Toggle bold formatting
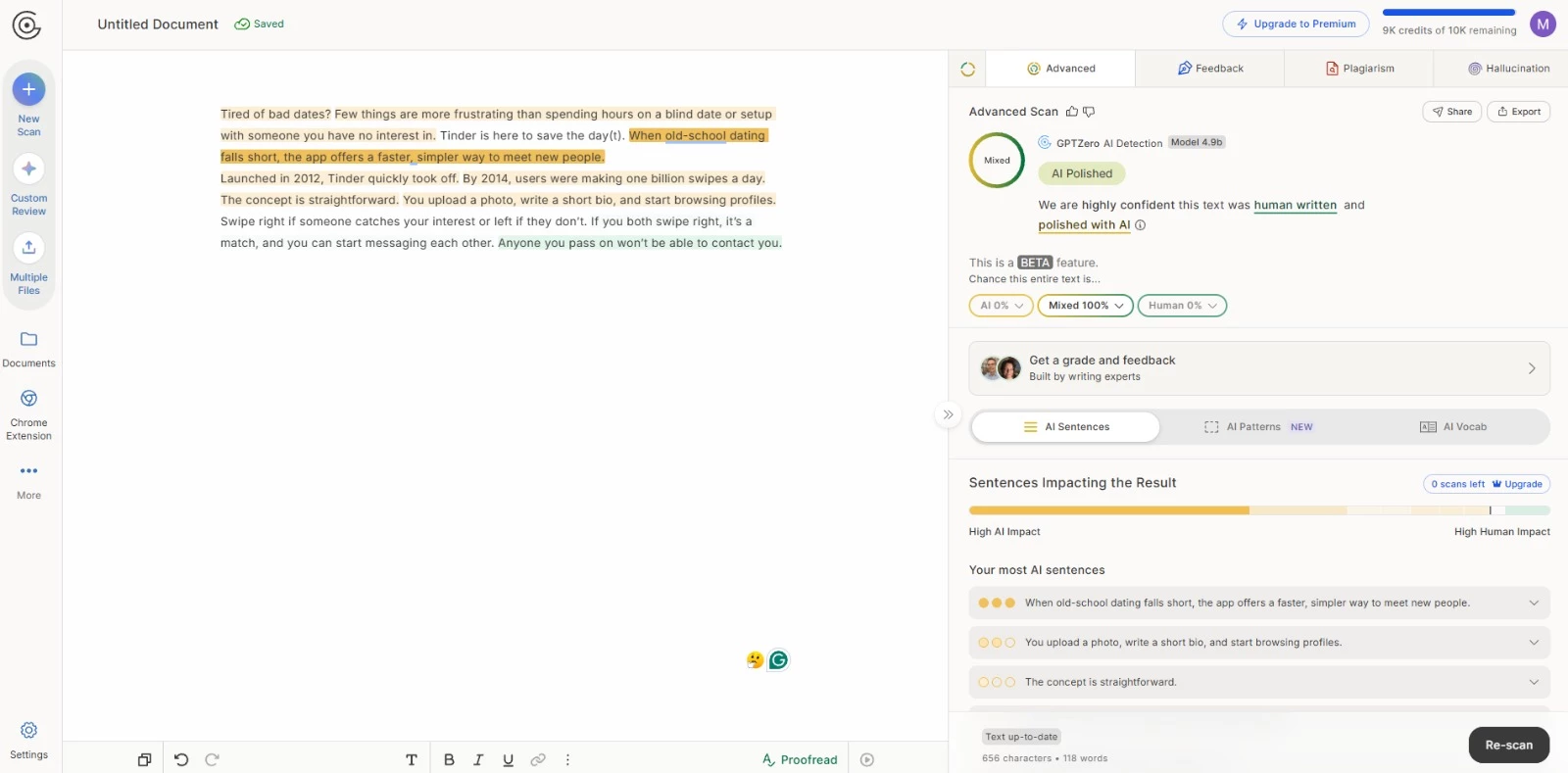Screen dimensions: 1568x773 point(449,759)
